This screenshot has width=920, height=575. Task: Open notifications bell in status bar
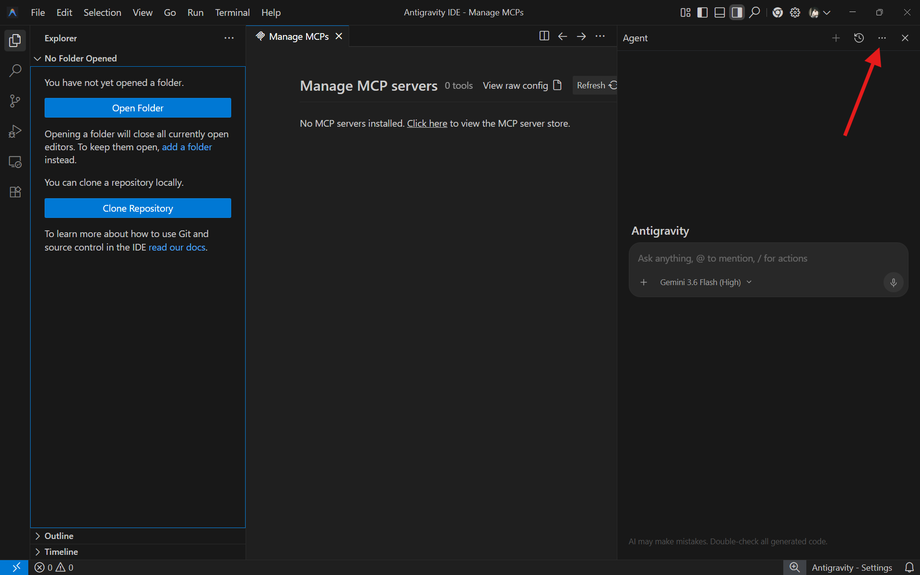(909, 567)
